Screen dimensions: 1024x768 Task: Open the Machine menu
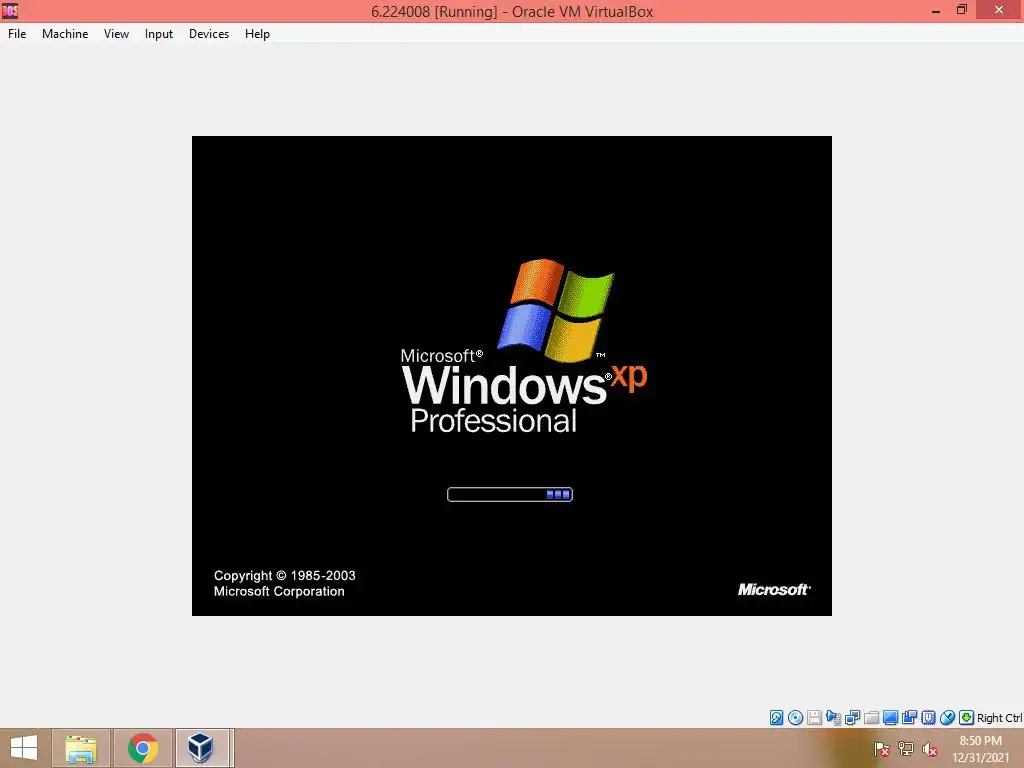(65, 34)
